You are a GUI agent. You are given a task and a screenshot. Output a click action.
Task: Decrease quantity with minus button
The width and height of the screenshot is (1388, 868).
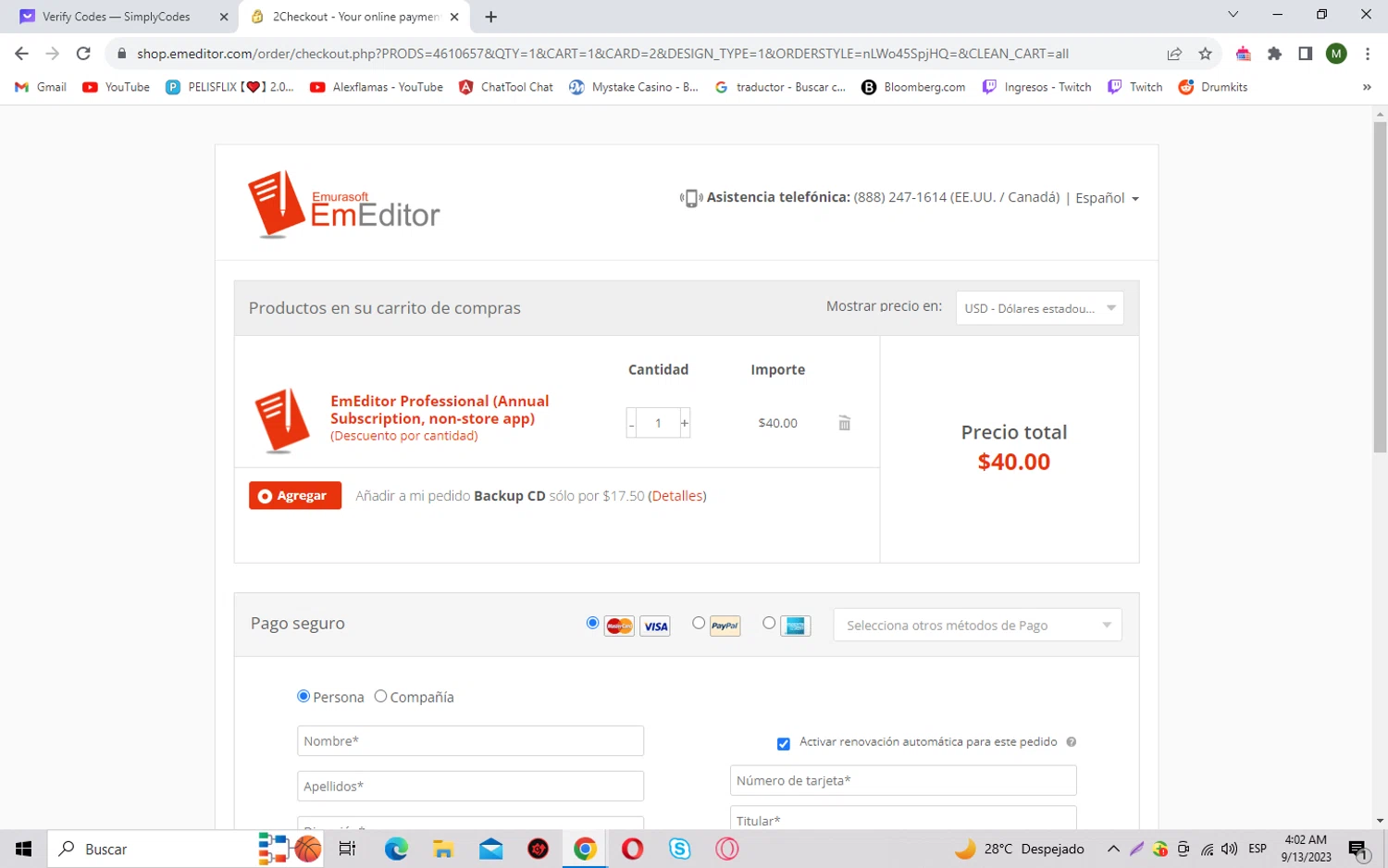click(x=632, y=423)
